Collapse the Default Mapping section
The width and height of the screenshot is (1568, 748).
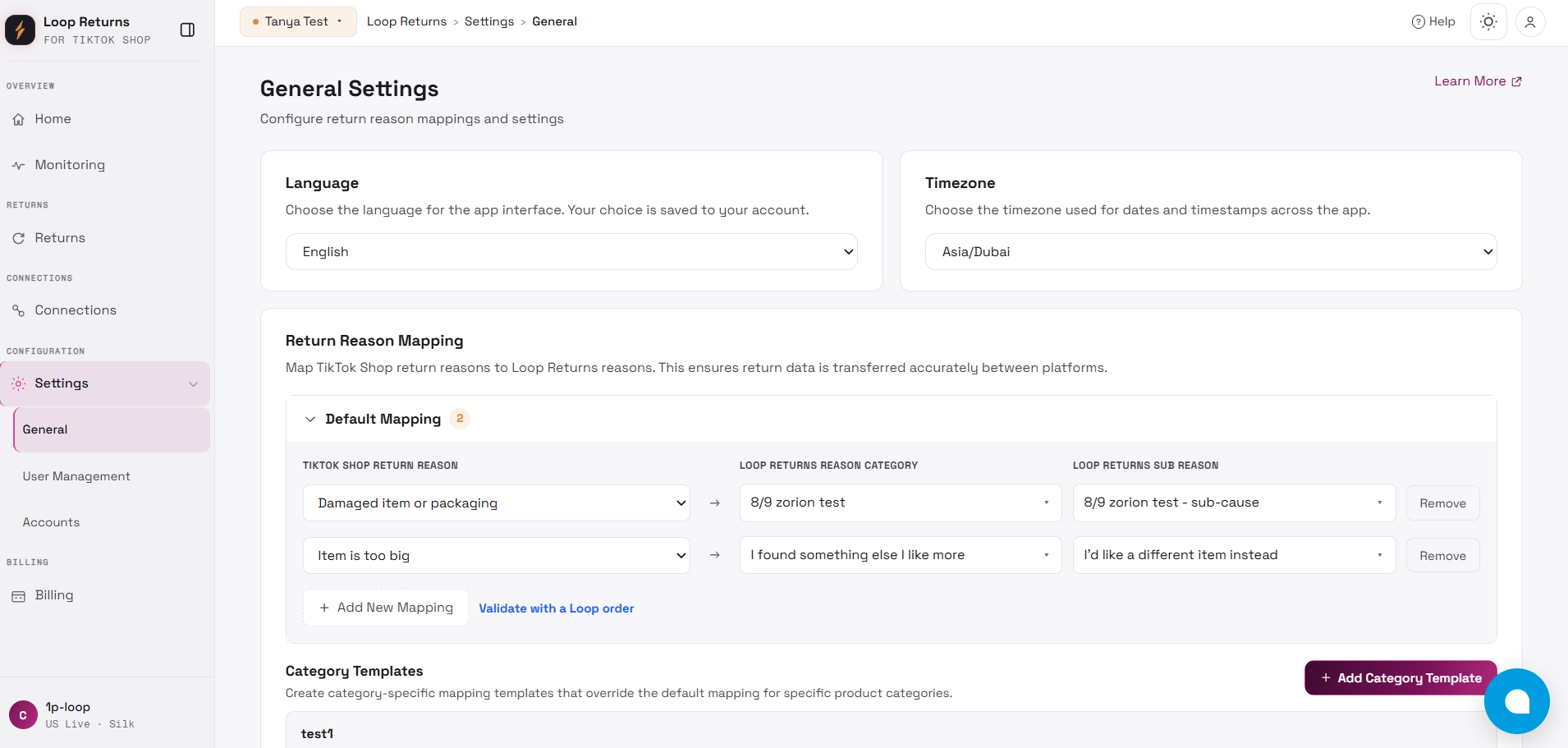(309, 419)
